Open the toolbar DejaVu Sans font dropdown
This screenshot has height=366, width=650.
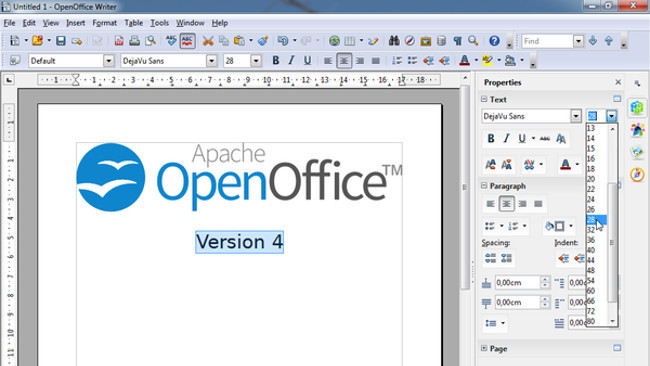(211, 61)
